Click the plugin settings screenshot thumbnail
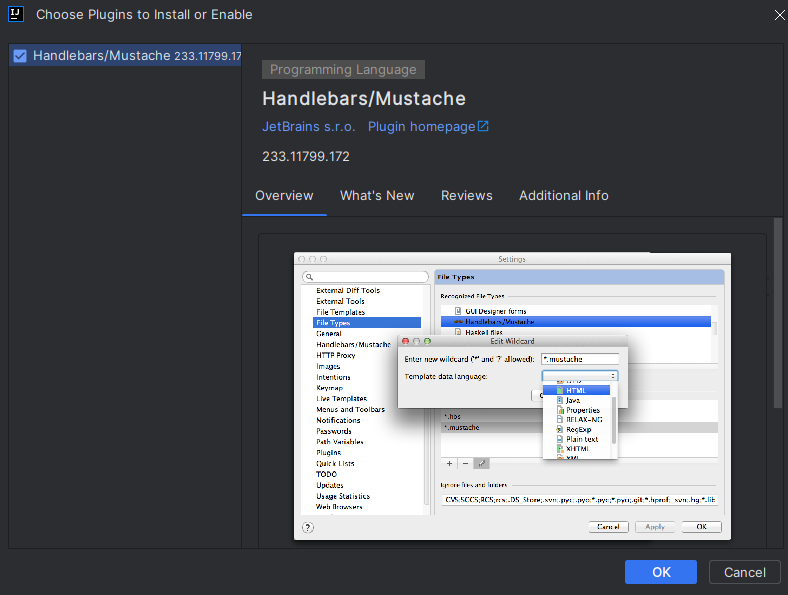788x595 pixels. click(512, 396)
